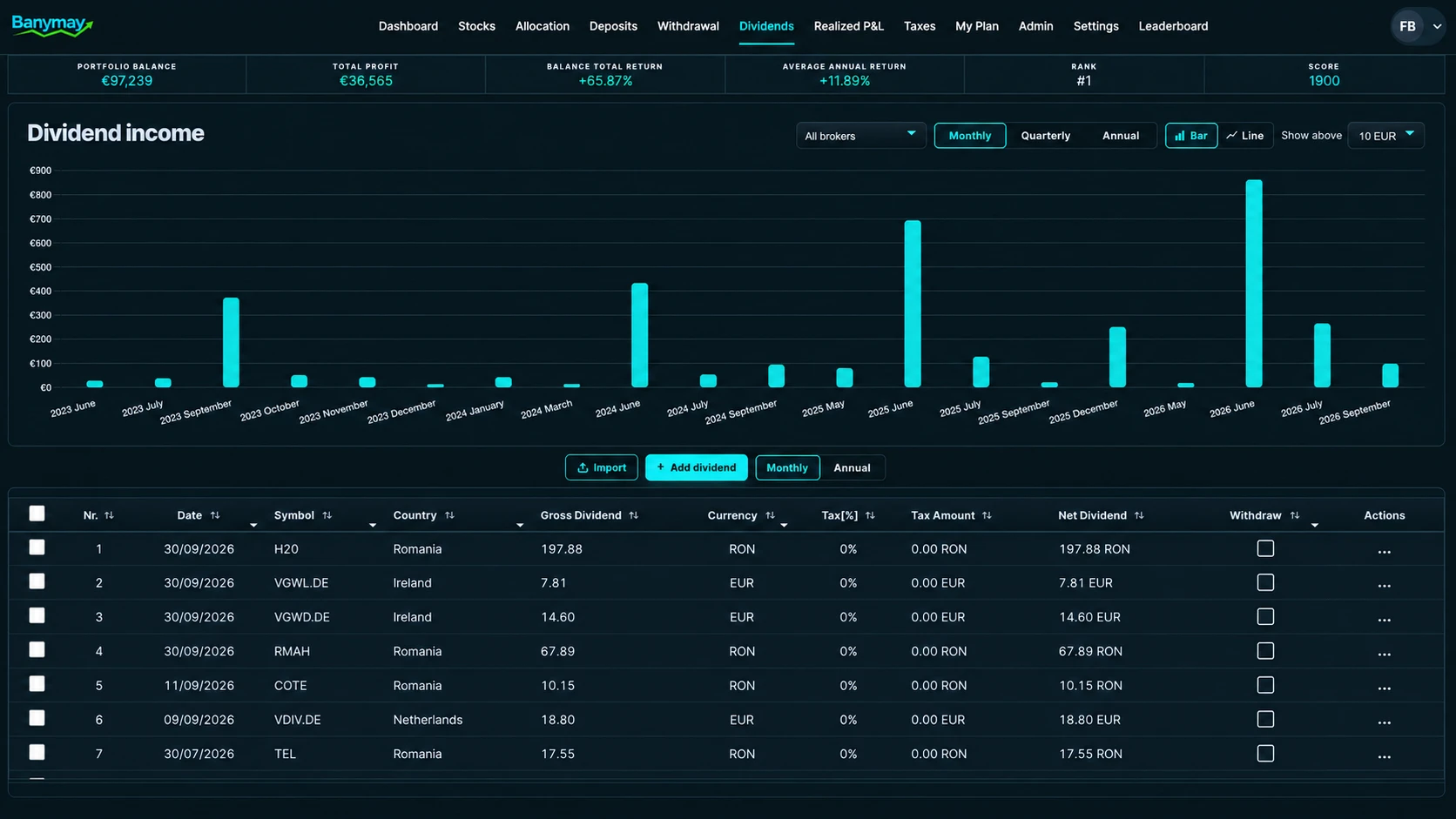Select Quarterly chart period
The image size is (1456, 819).
[1045, 136]
